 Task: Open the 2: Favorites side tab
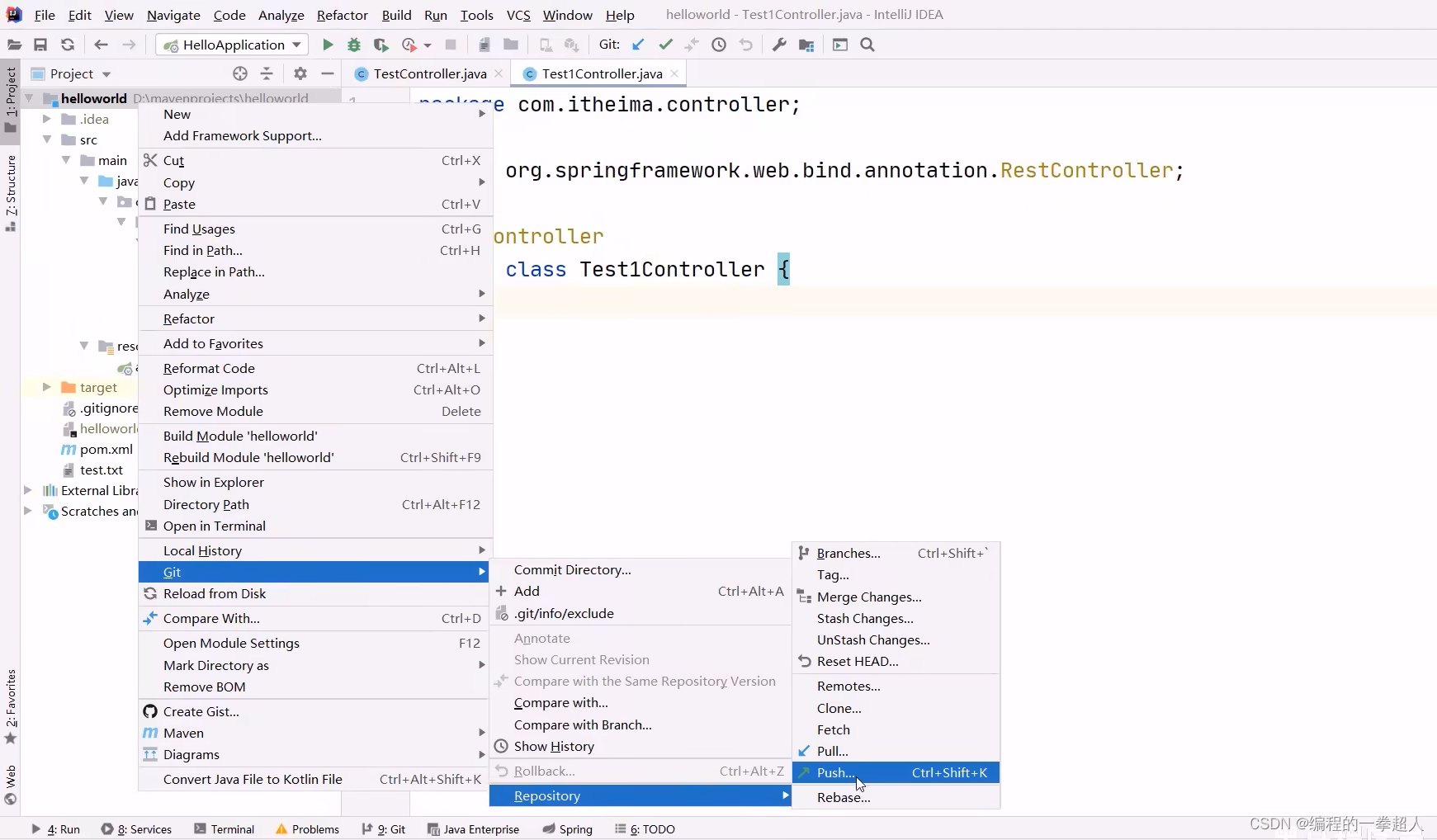tap(11, 706)
